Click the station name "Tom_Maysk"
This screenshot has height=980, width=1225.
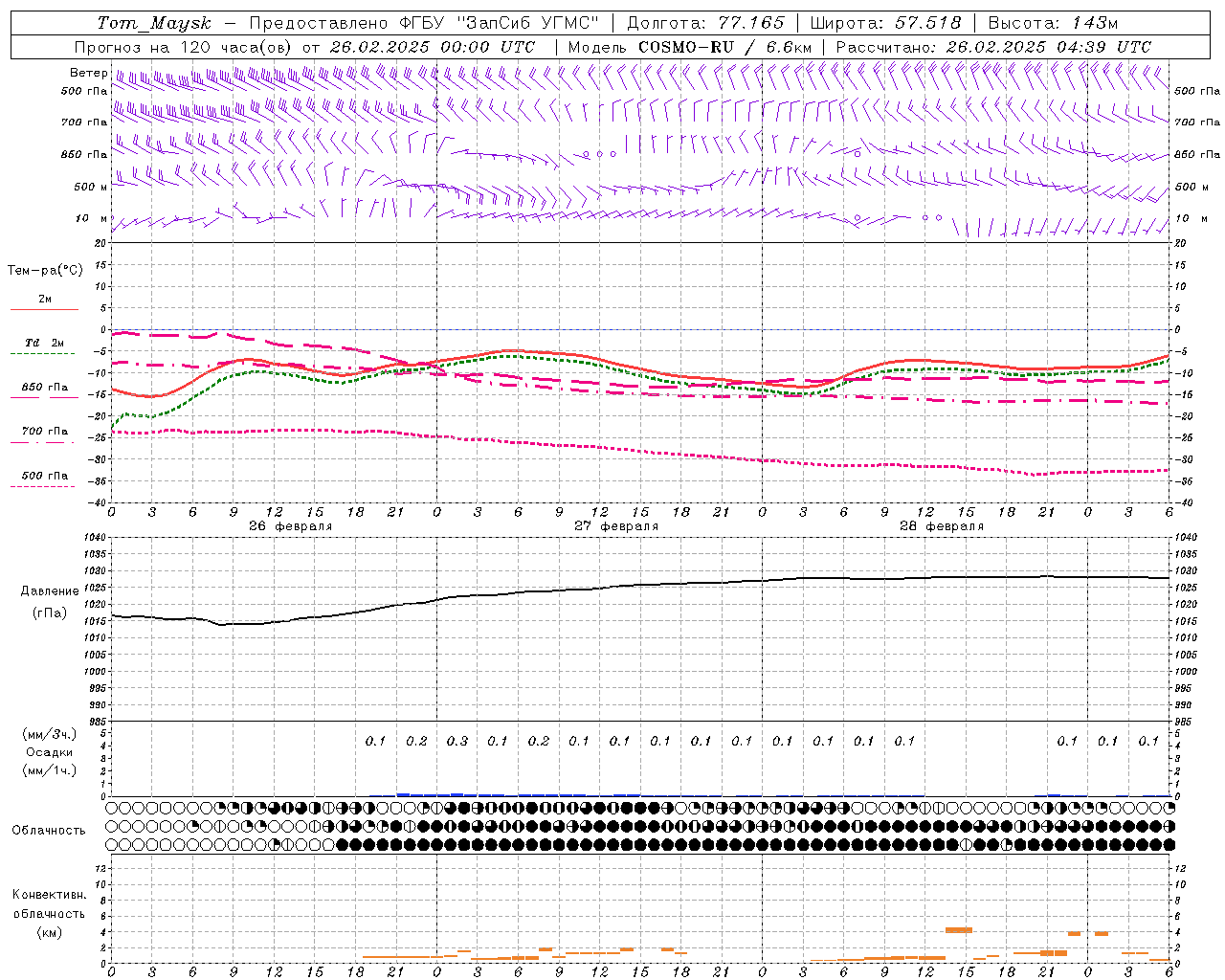coord(154,23)
